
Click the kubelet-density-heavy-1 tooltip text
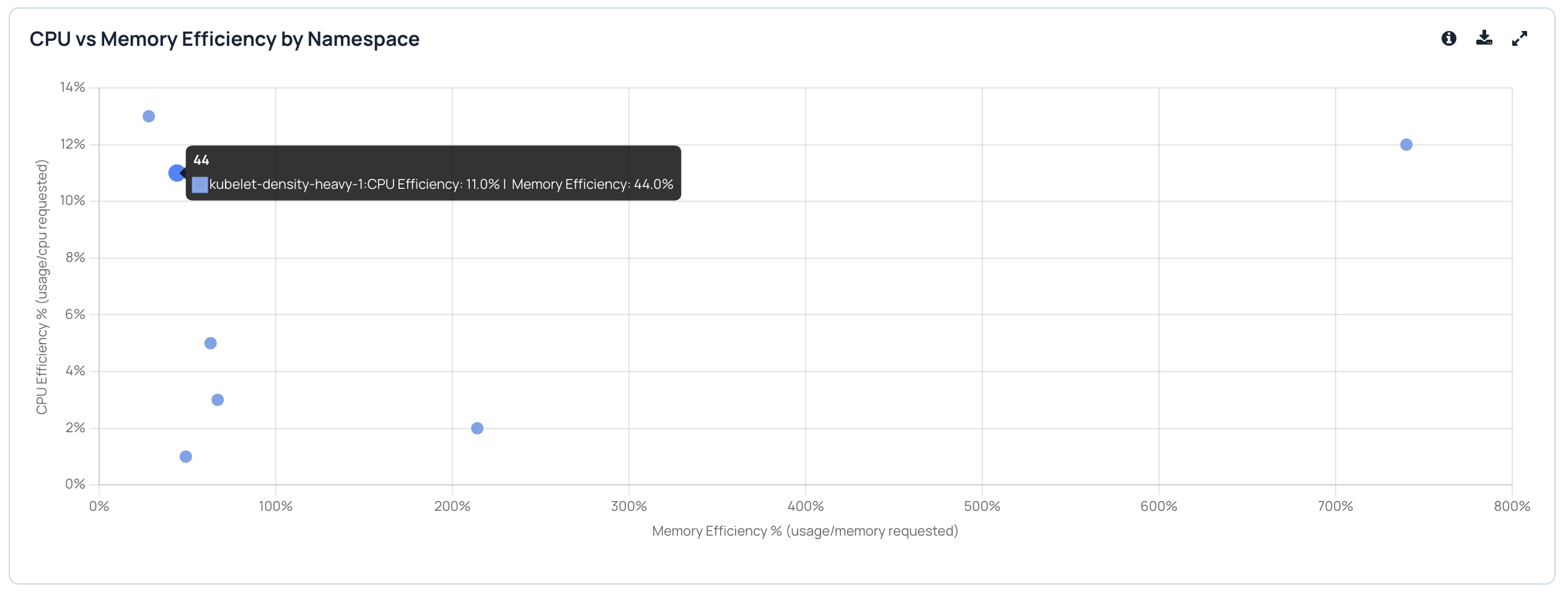coord(441,185)
